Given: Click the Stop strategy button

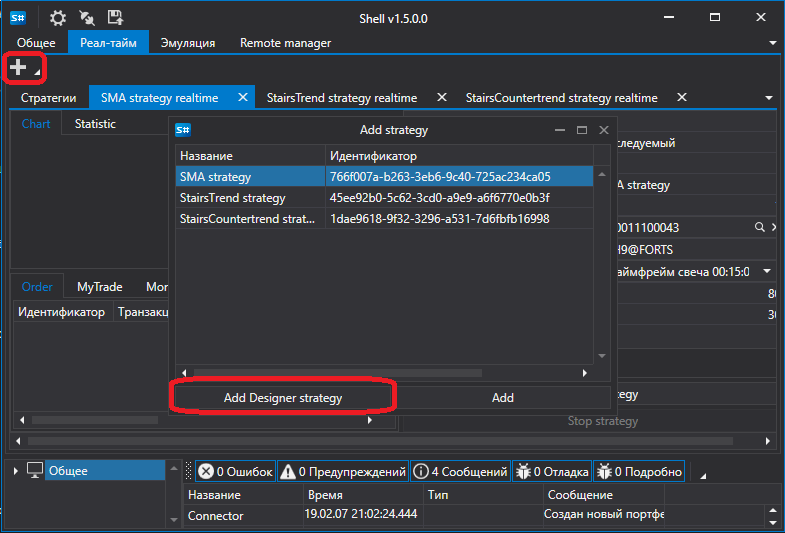Looking at the screenshot, I should pos(603,421).
